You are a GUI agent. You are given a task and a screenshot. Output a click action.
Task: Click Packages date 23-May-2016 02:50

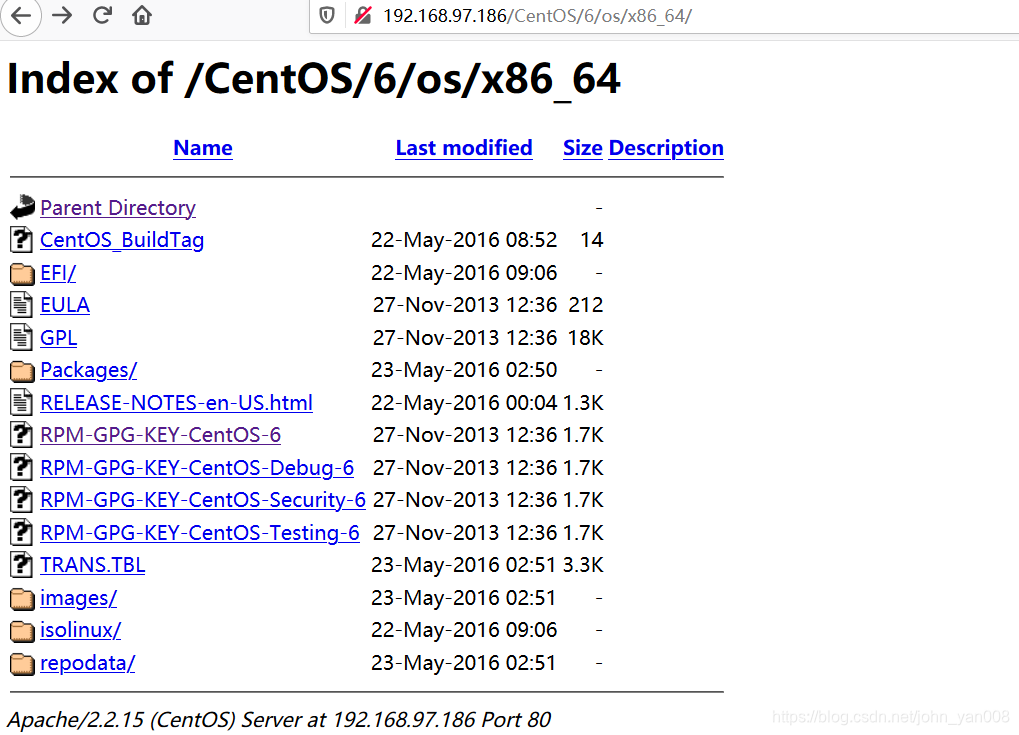(464, 370)
